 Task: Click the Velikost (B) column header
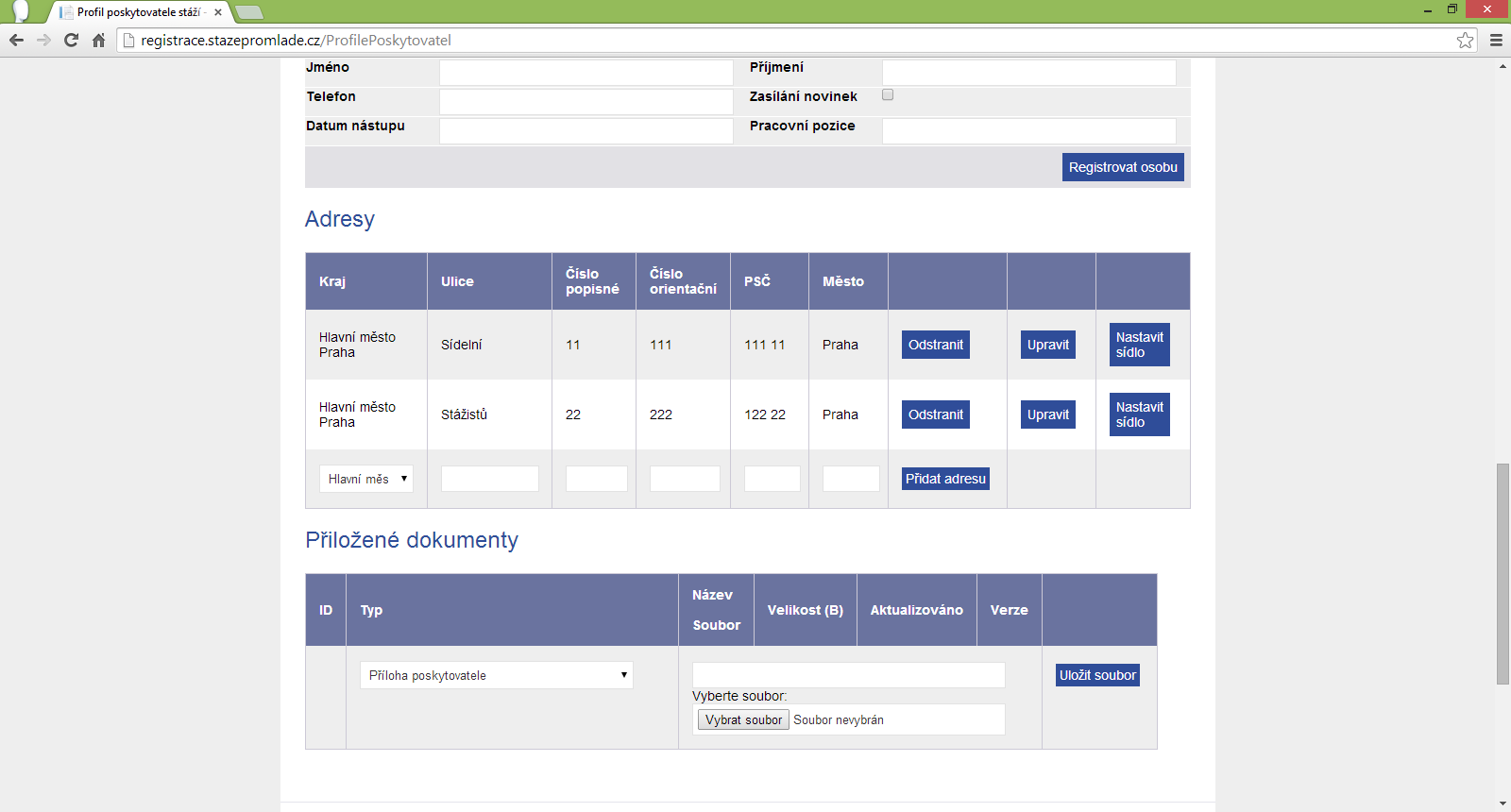pyautogui.click(x=806, y=610)
